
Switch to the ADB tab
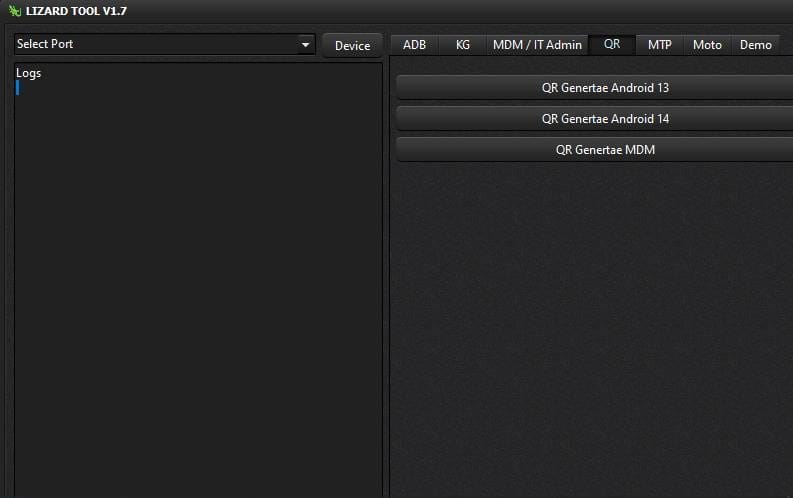tap(414, 45)
